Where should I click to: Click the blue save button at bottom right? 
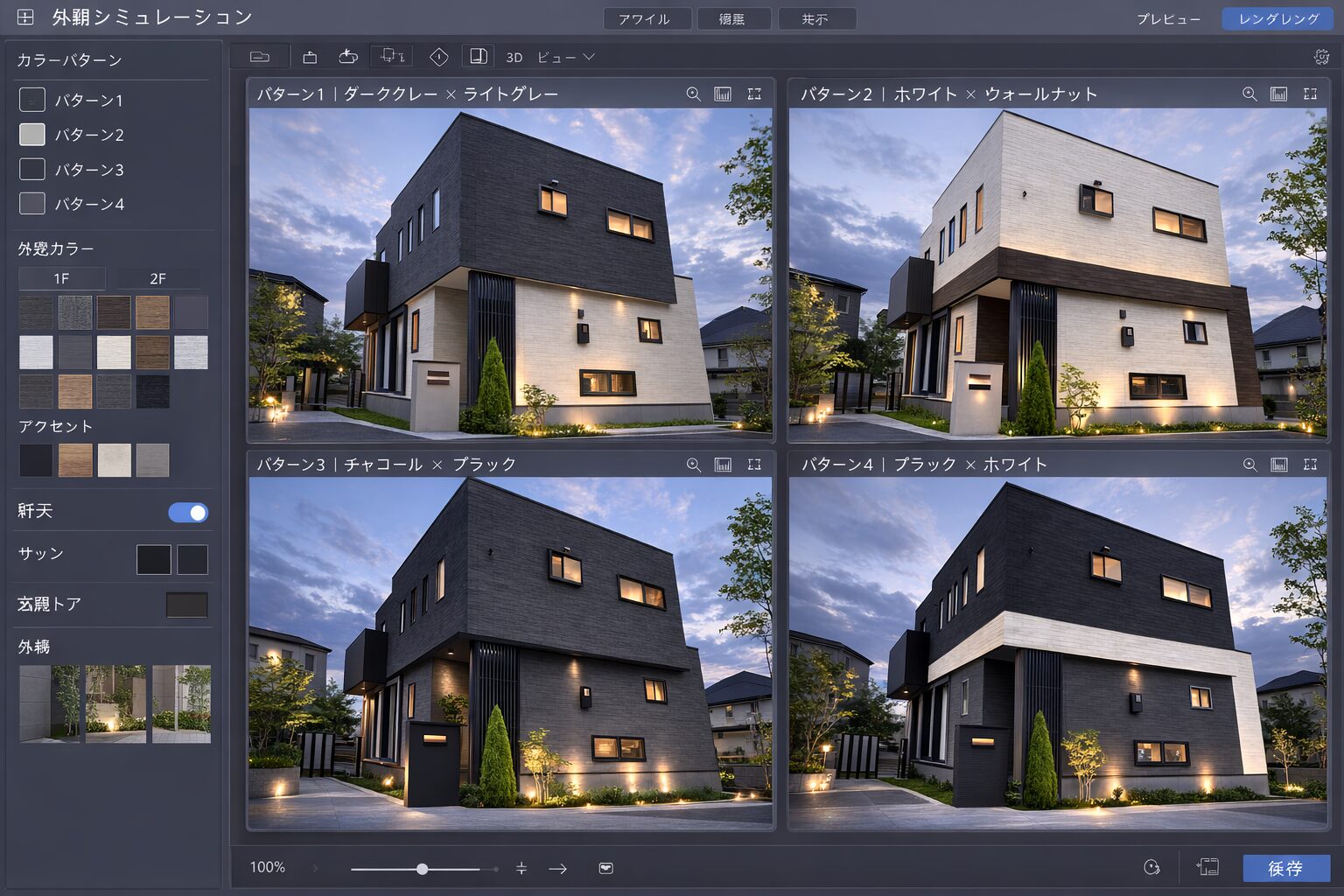coord(1285,868)
